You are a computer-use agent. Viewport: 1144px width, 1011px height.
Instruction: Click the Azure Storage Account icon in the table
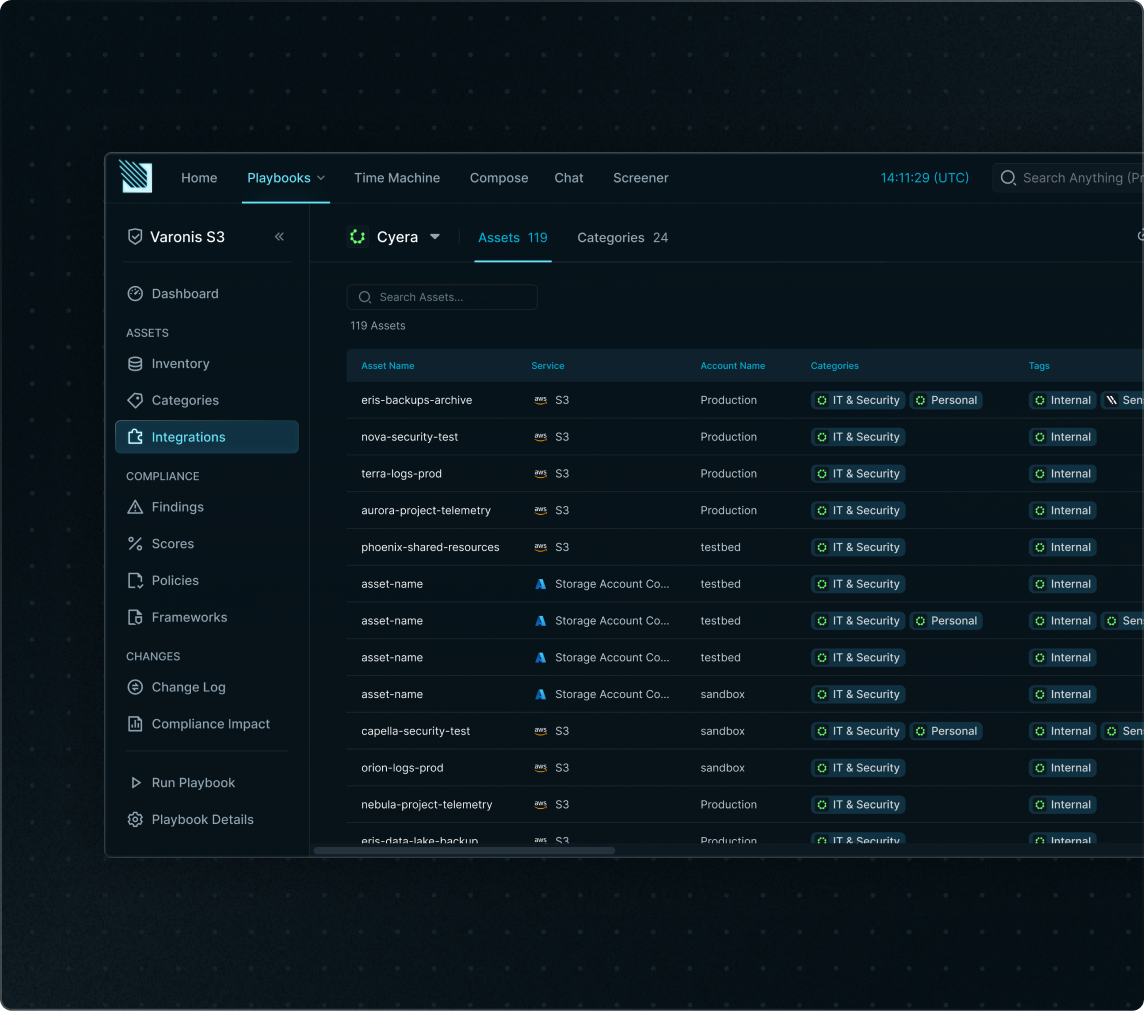[x=539, y=583]
